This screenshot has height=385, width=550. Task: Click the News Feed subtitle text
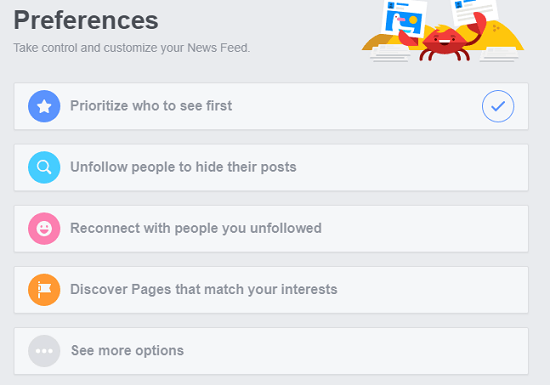(132, 48)
